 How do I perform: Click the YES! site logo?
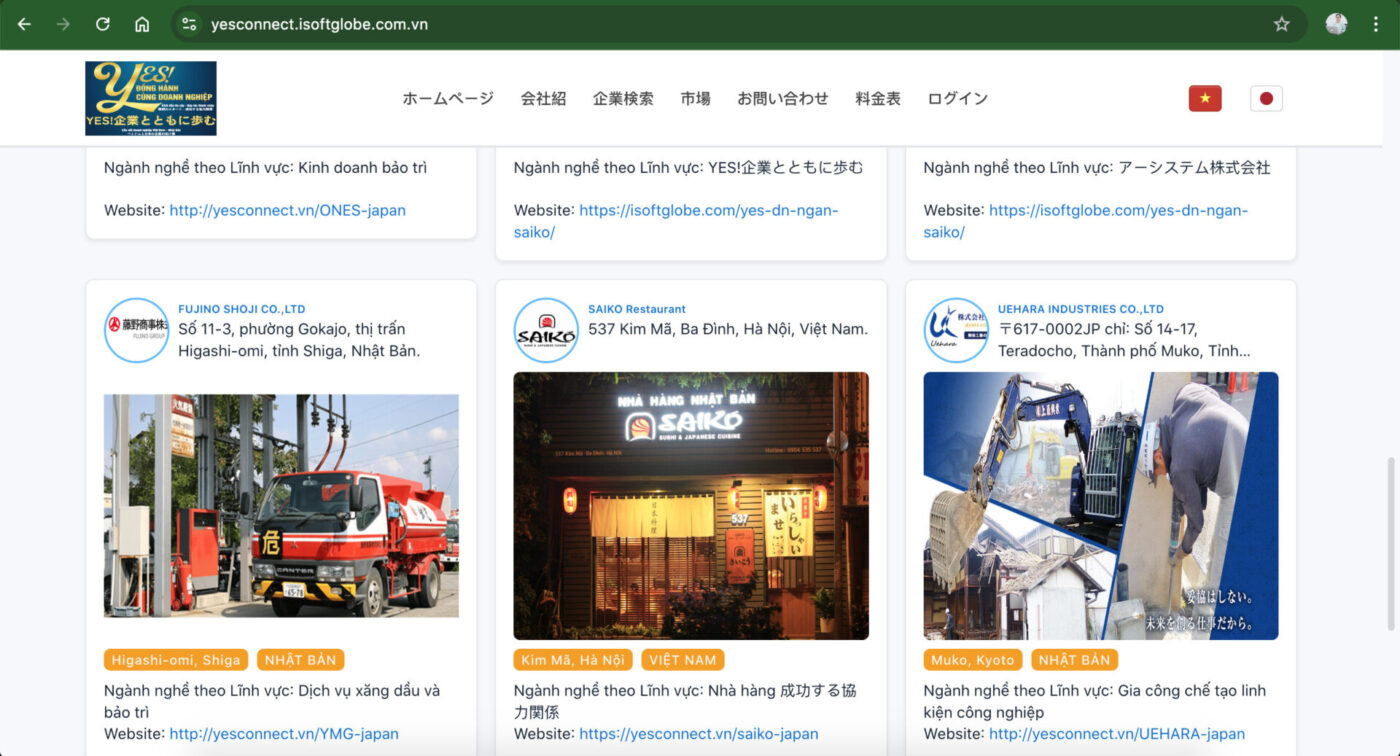tap(151, 98)
